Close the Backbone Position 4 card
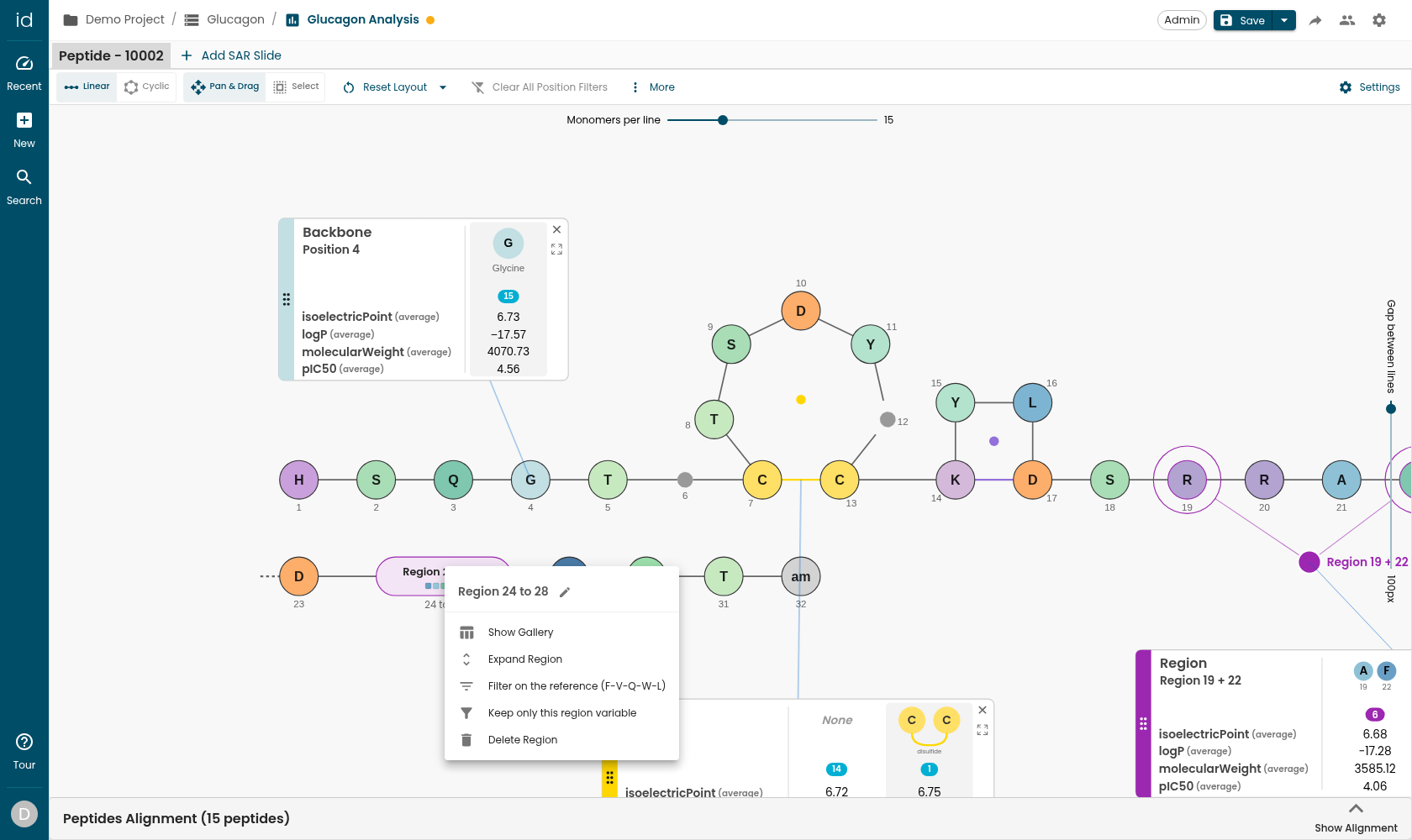Screen dimensions: 1412x840 (x=556, y=229)
